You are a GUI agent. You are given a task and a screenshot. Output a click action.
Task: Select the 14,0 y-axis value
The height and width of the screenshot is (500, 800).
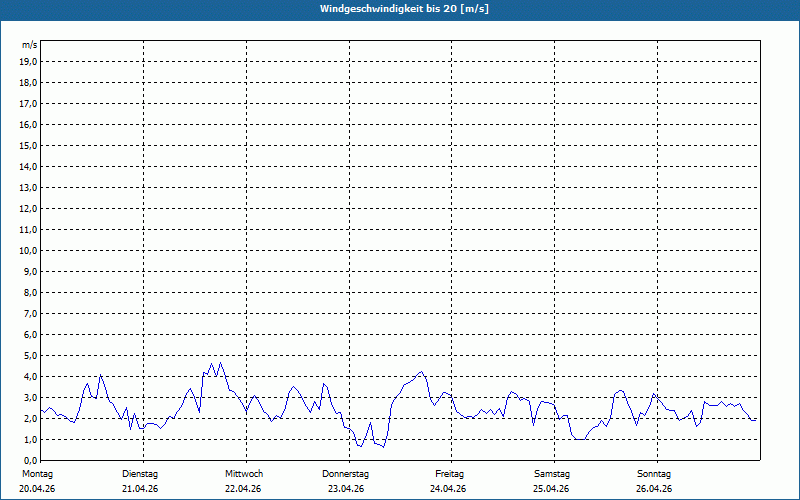pyautogui.click(x=28, y=166)
